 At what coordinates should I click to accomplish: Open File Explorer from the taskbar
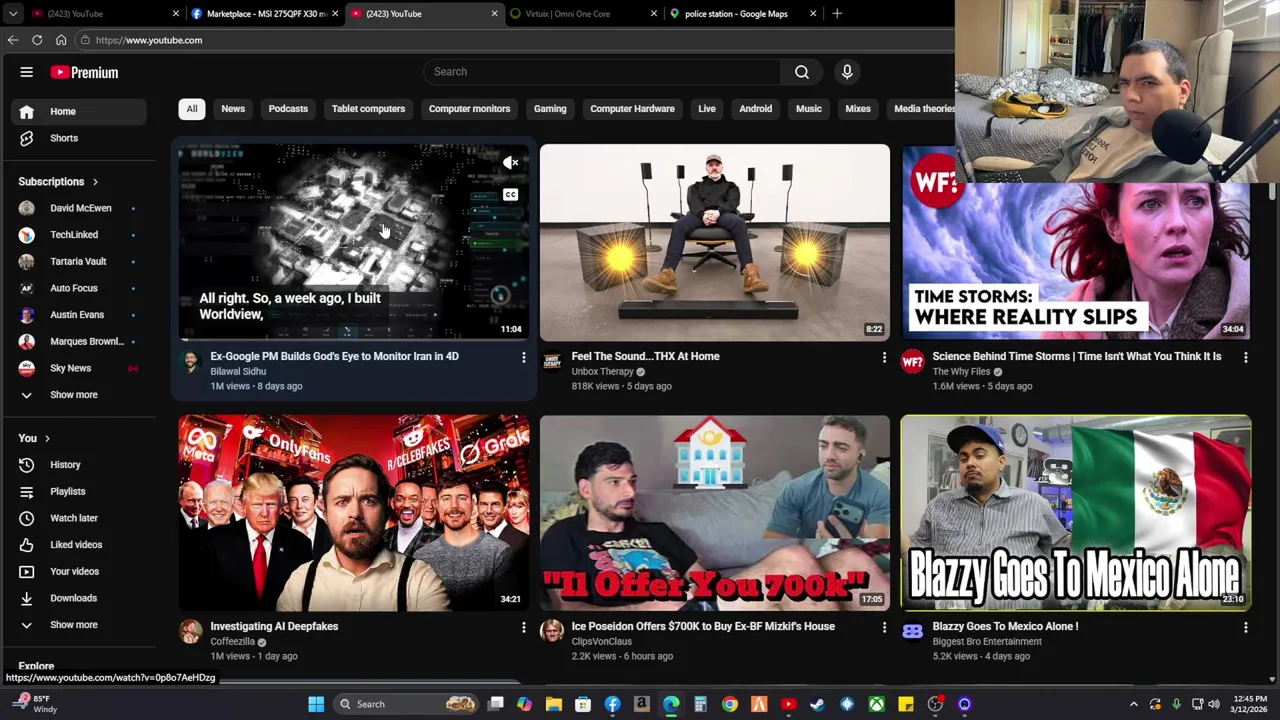(x=553, y=704)
